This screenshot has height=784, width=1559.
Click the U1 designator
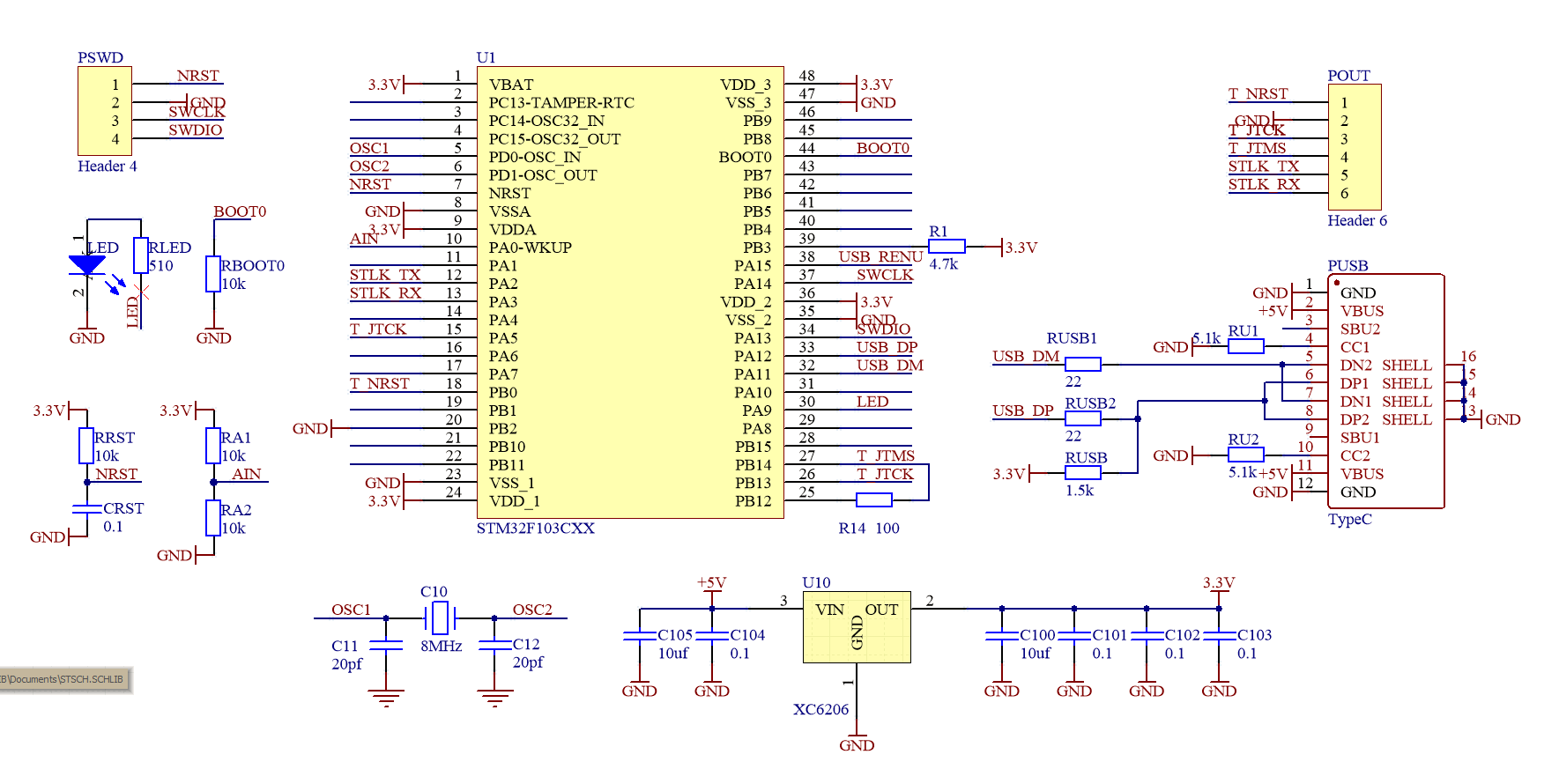tap(486, 57)
